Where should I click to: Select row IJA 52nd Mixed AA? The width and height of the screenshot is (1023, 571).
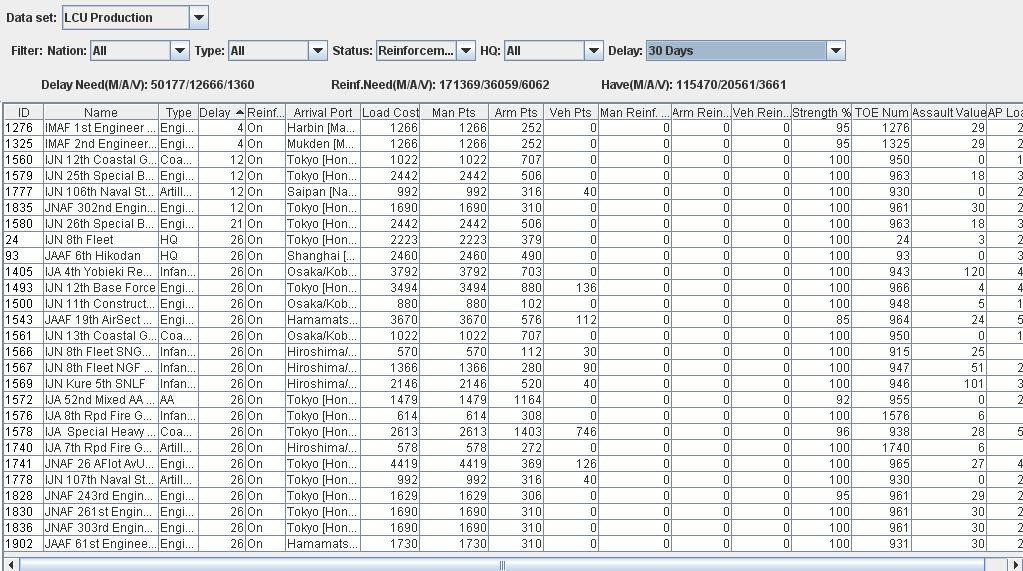tap(512, 399)
